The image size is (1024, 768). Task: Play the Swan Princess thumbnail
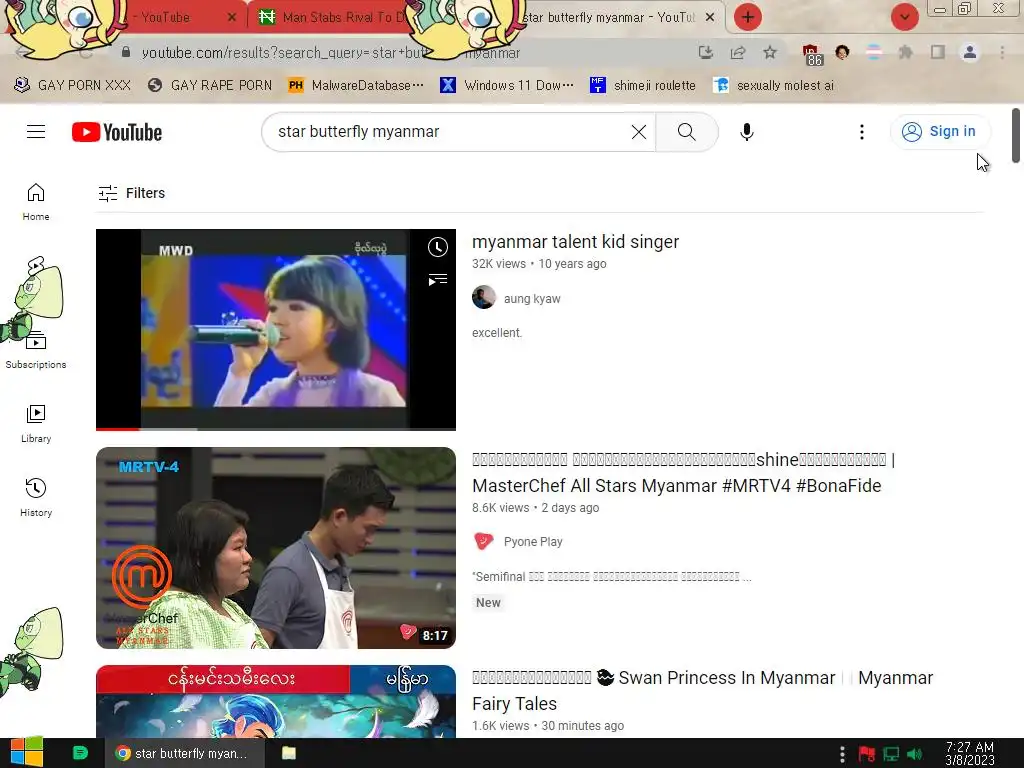click(276, 701)
